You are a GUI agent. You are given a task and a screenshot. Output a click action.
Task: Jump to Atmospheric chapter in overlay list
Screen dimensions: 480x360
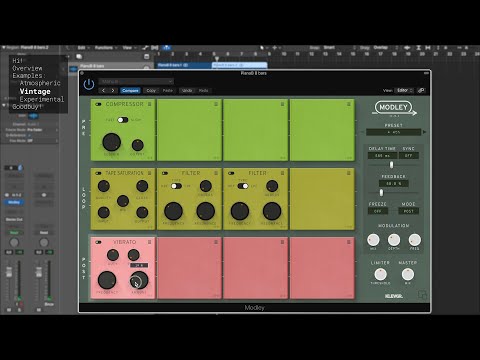[x=40, y=83]
